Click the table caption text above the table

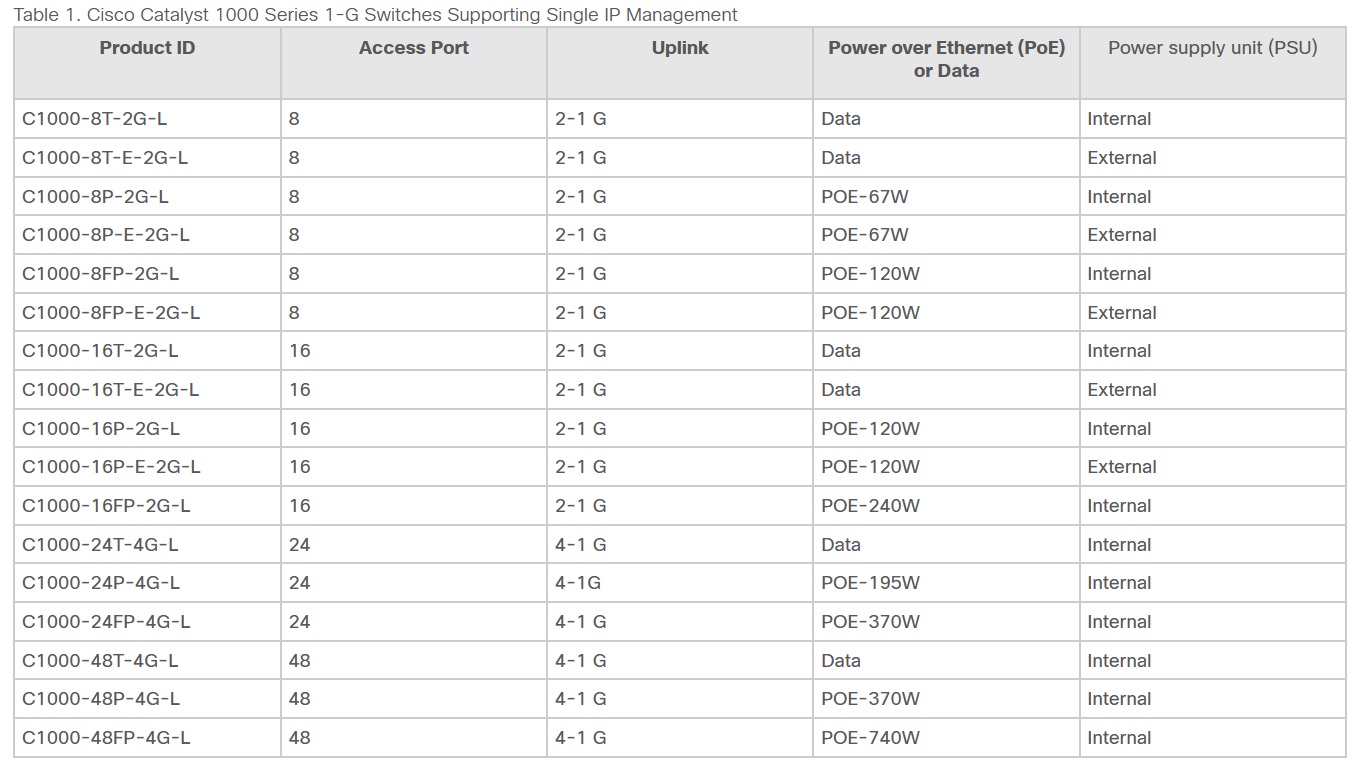click(375, 15)
